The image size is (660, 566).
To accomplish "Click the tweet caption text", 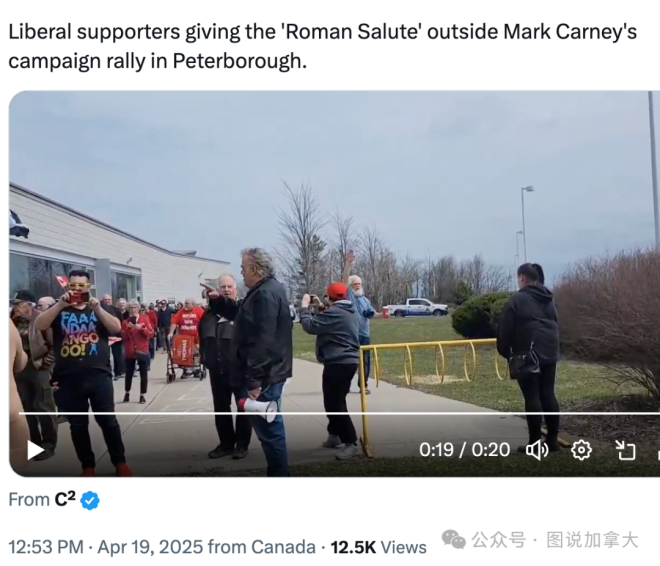I will click(322, 46).
